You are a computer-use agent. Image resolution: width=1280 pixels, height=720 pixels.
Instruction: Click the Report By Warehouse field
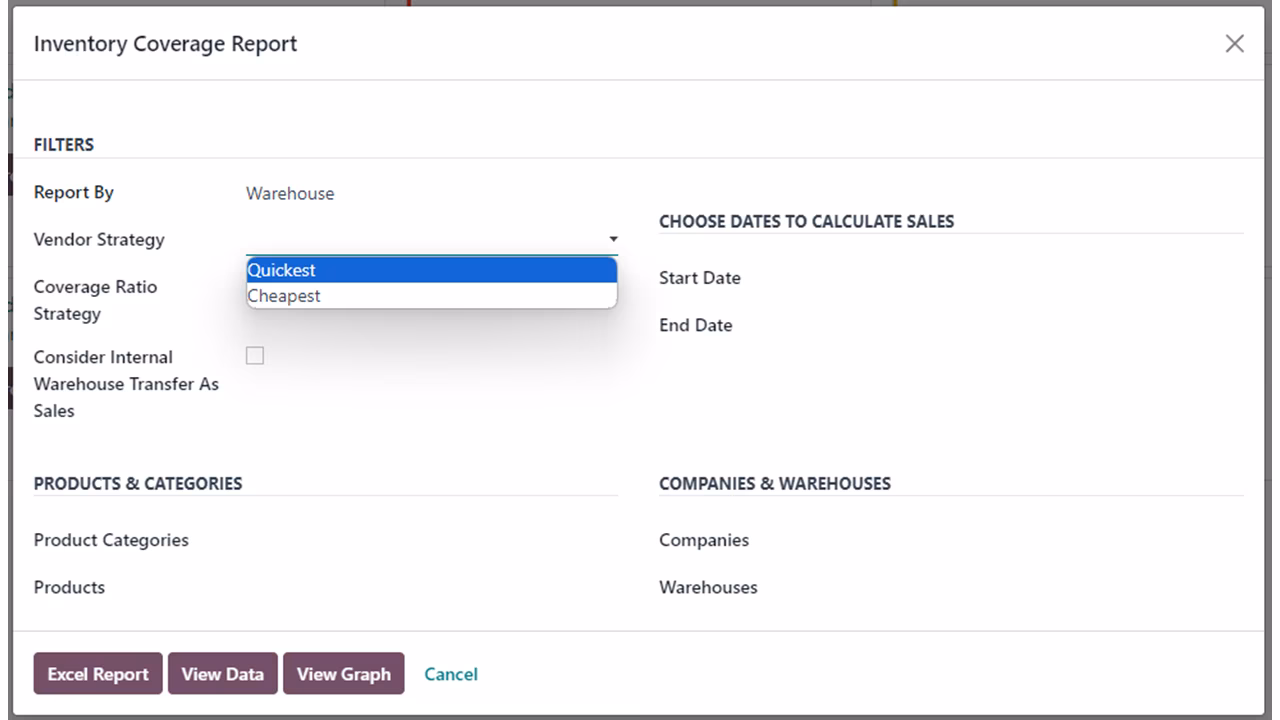(290, 193)
